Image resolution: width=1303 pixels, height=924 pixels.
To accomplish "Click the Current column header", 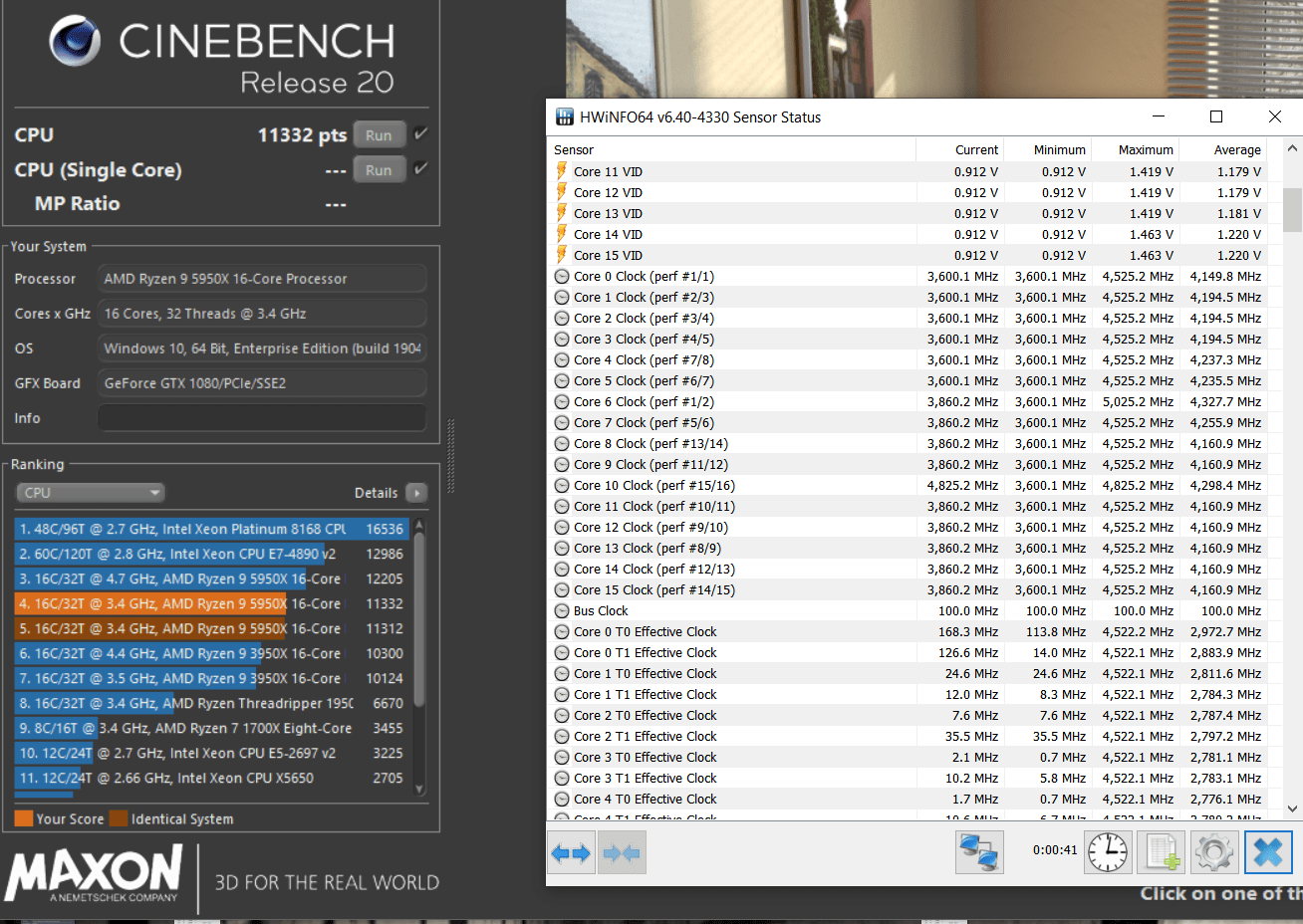I will pyautogui.click(x=960, y=149).
